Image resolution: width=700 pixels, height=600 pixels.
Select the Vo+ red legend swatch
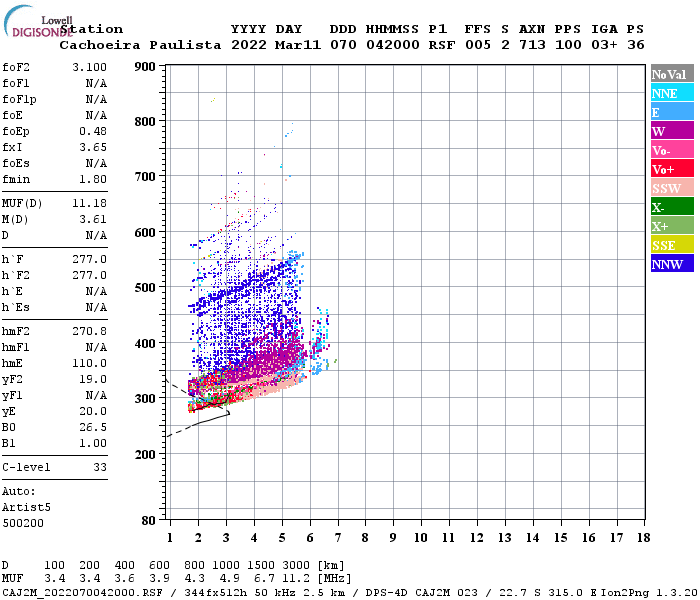click(x=672, y=169)
